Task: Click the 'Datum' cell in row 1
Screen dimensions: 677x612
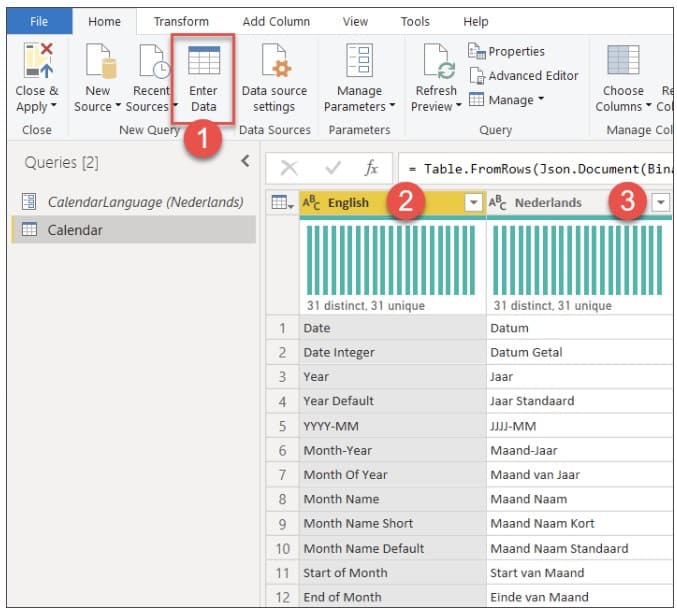Action: tap(579, 328)
